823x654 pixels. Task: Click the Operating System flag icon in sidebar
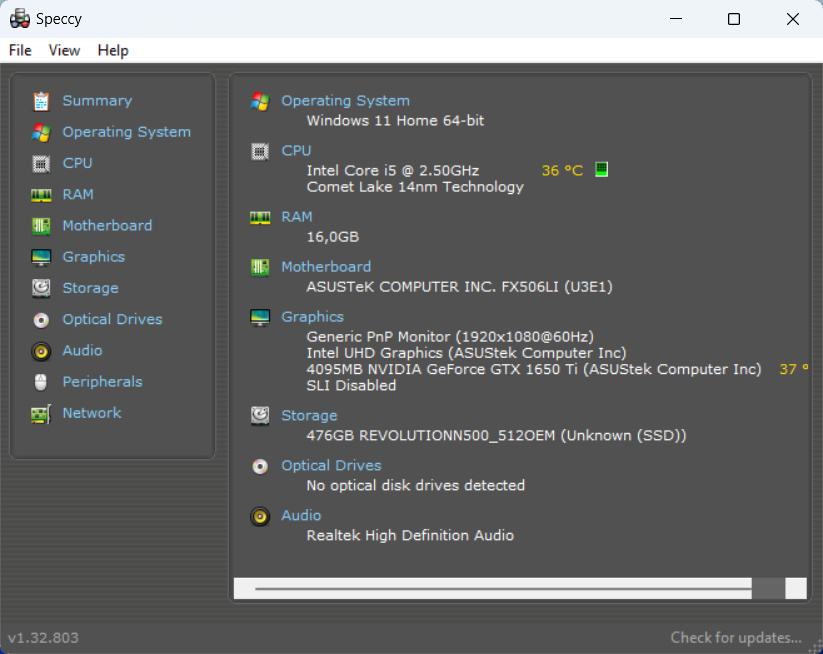pos(41,132)
